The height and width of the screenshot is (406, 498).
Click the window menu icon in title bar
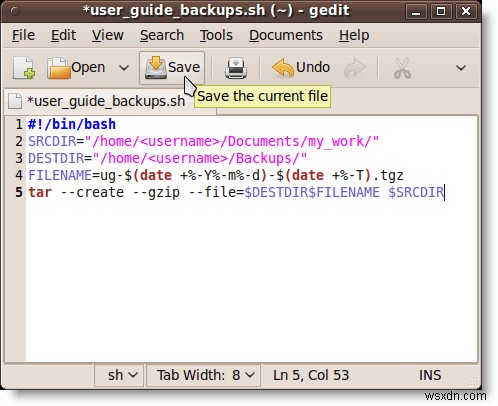point(14,11)
